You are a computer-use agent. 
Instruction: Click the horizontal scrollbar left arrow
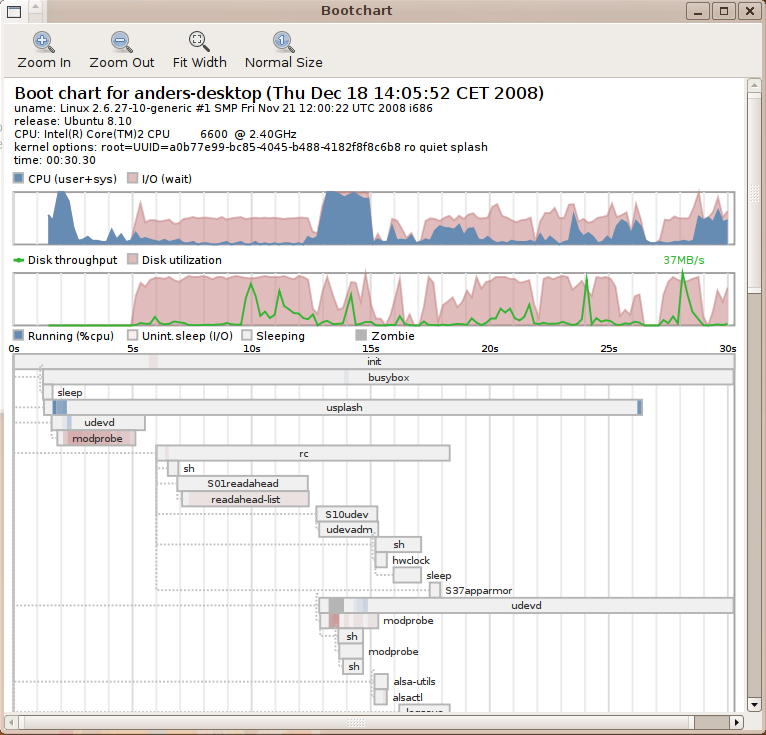[11, 722]
